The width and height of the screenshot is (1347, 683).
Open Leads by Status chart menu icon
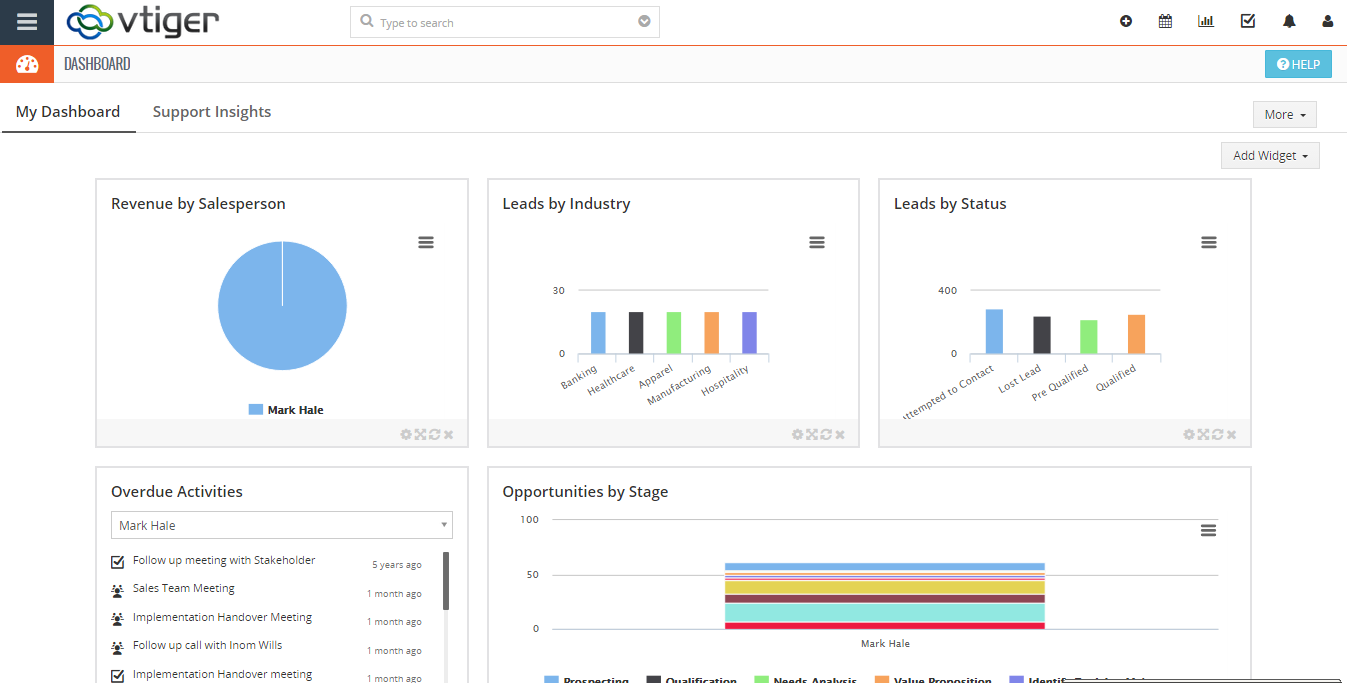coord(1208,242)
